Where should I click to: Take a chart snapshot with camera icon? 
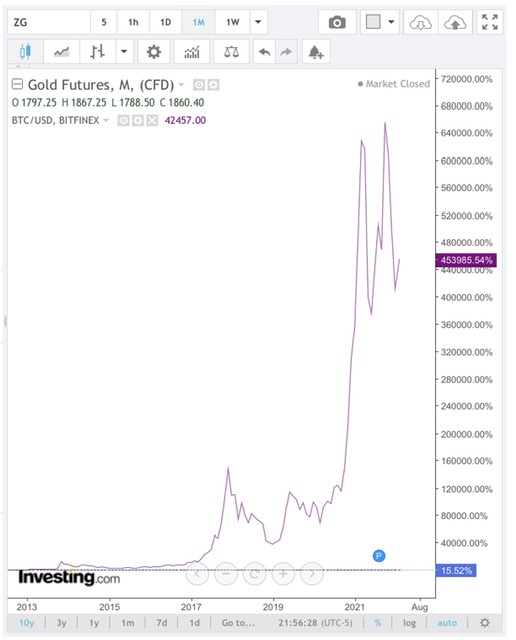coord(337,22)
